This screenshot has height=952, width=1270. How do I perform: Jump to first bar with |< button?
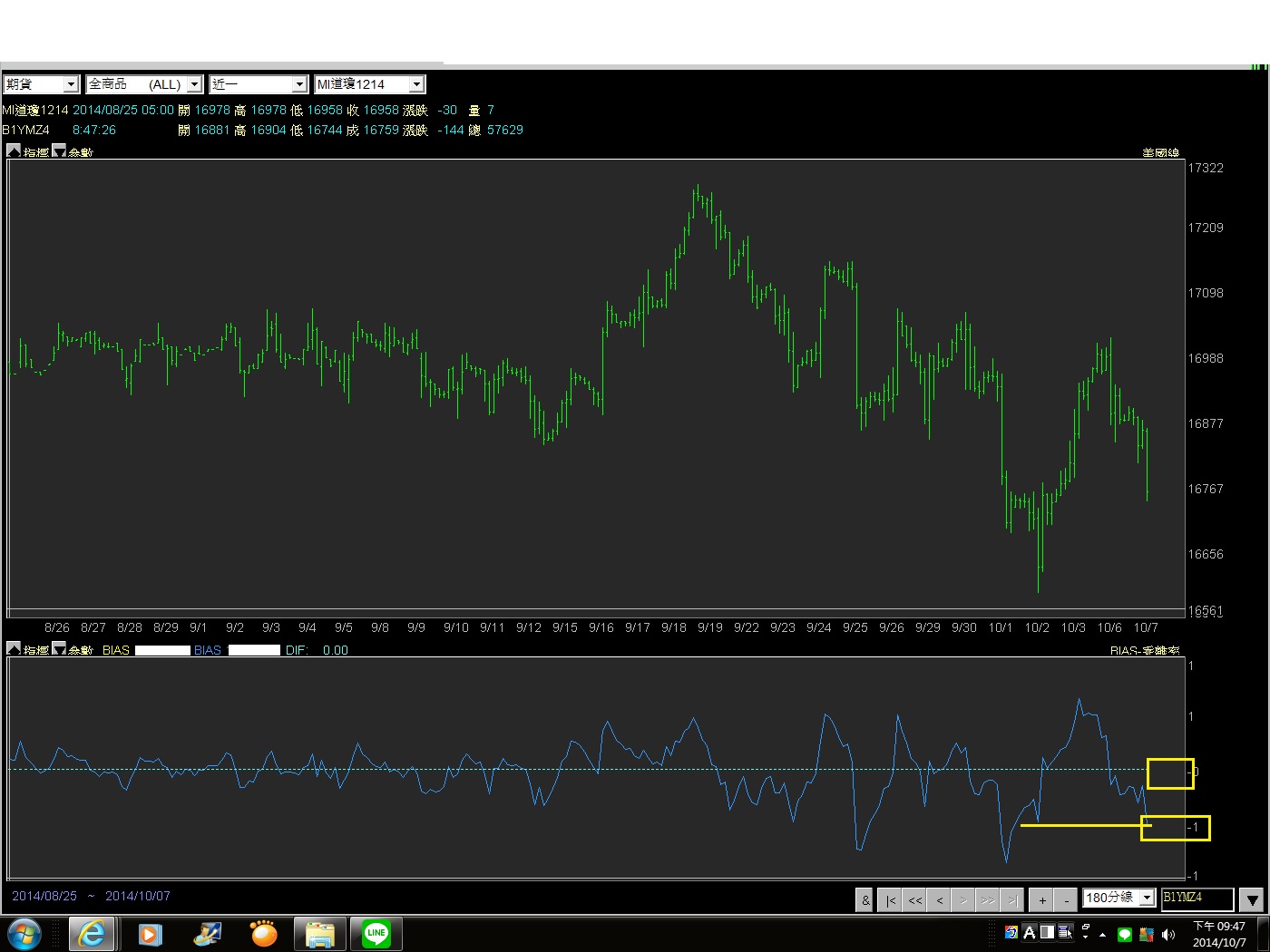coord(891,899)
